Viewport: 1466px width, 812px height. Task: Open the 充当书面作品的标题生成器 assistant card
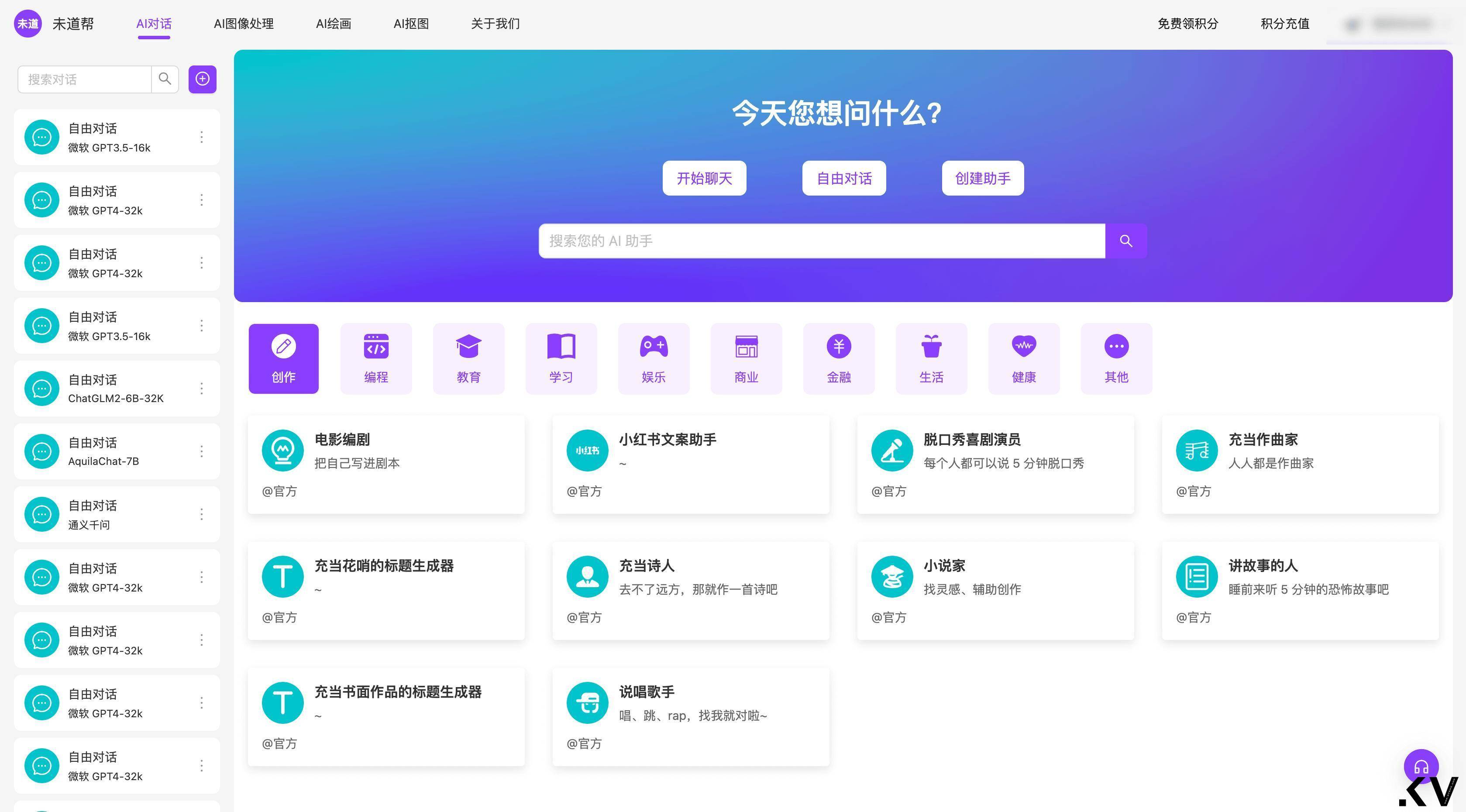click(386, 717)
